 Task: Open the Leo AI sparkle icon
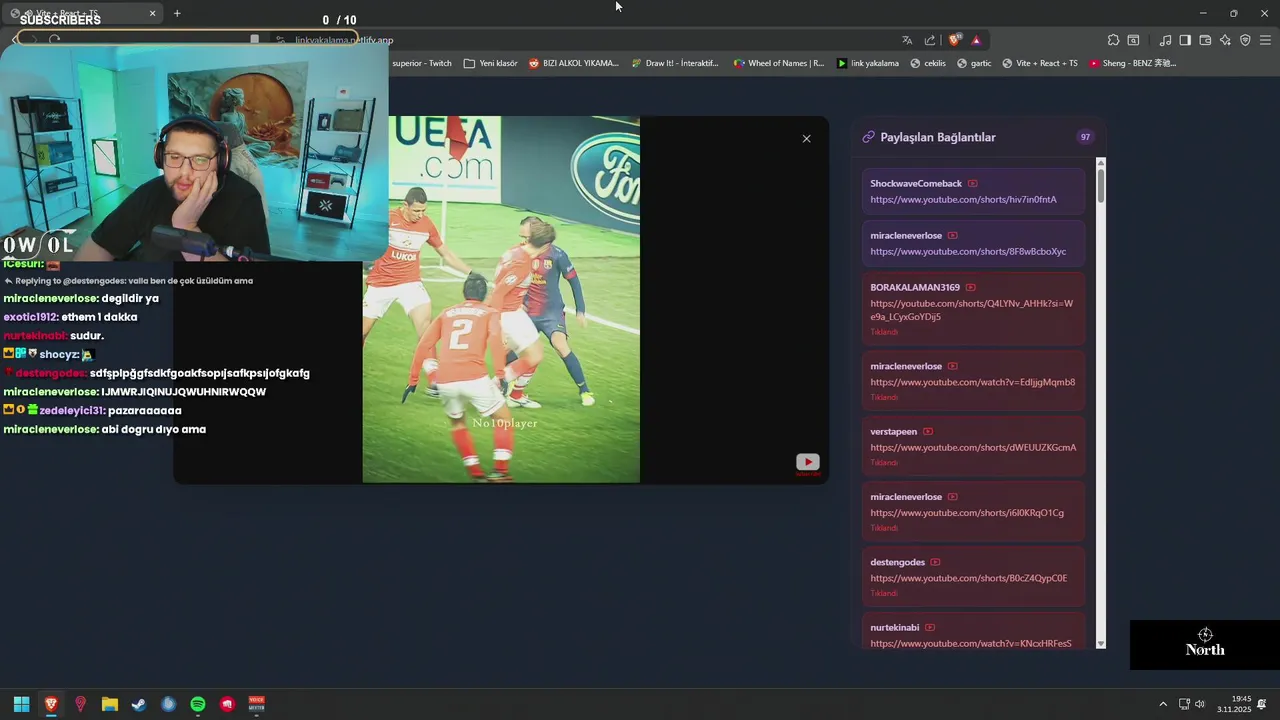point(1225,40)
